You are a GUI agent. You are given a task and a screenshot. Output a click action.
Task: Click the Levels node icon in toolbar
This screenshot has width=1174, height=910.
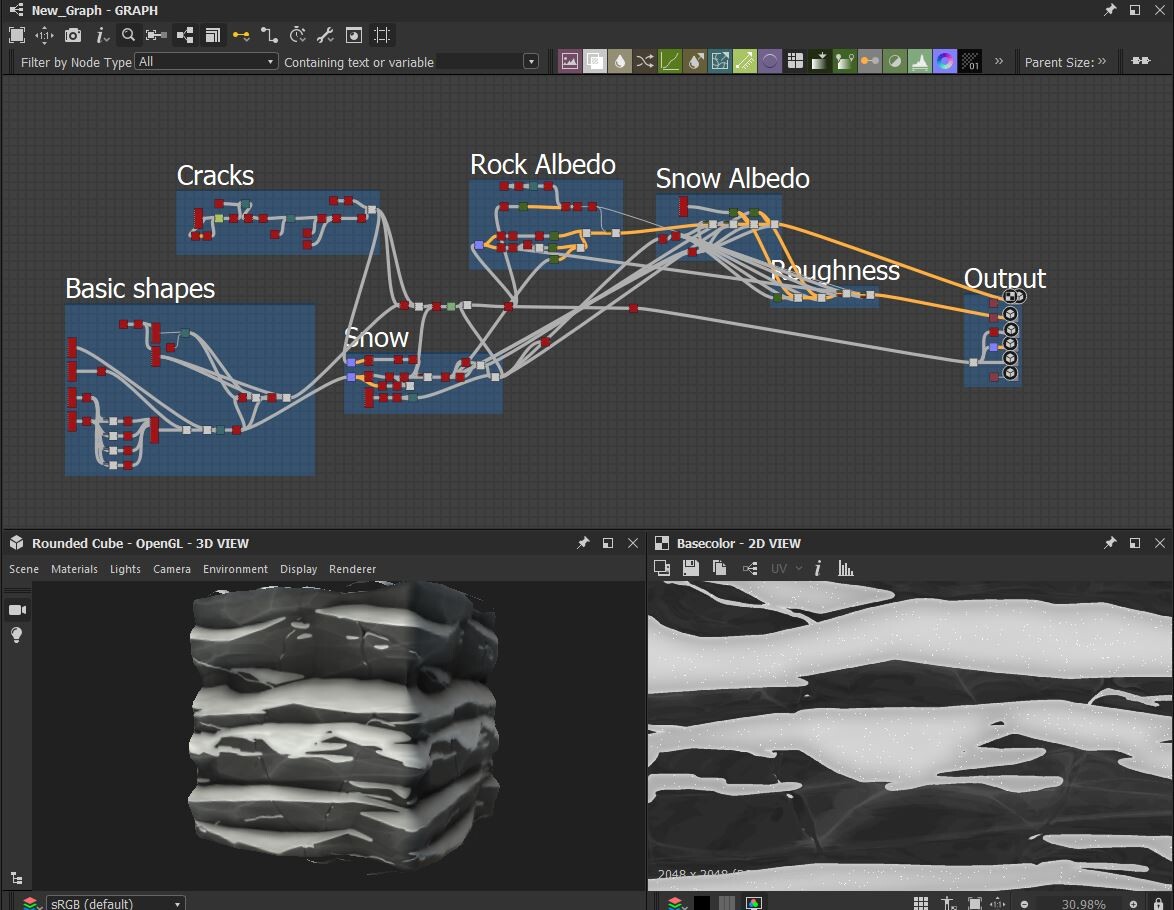920,61
